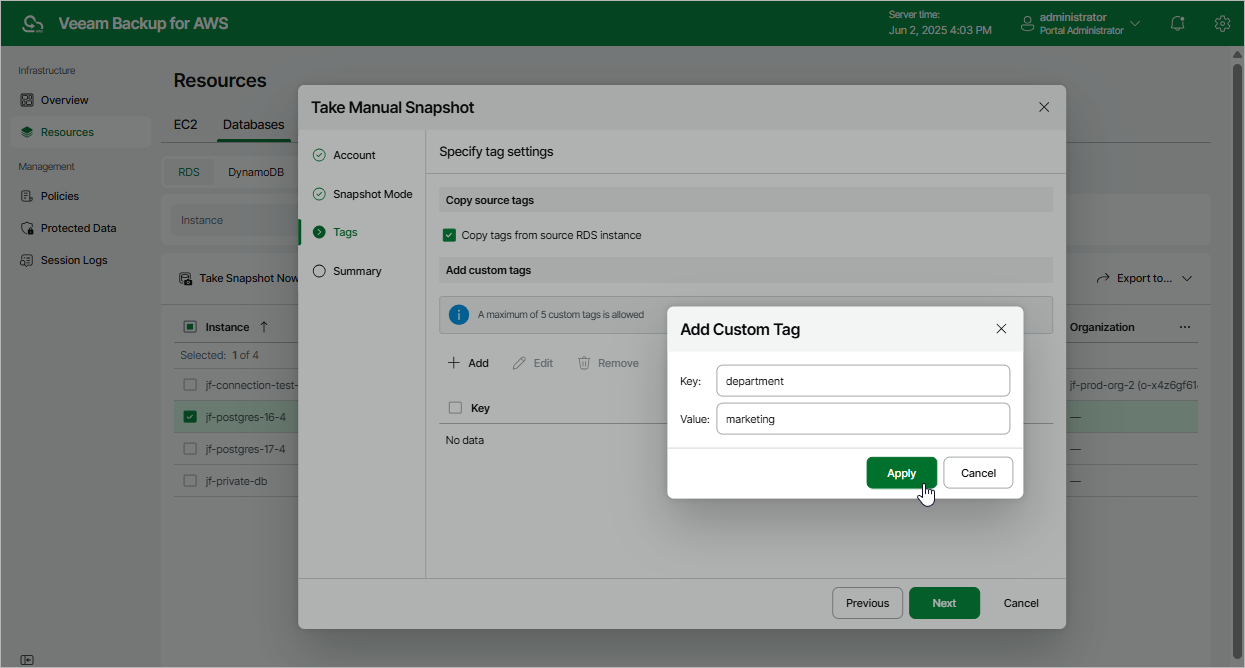Screen dimensions: 1245x668
Task: Check the jf-private-db row checkbox
Action: click(x=190, y=481)
